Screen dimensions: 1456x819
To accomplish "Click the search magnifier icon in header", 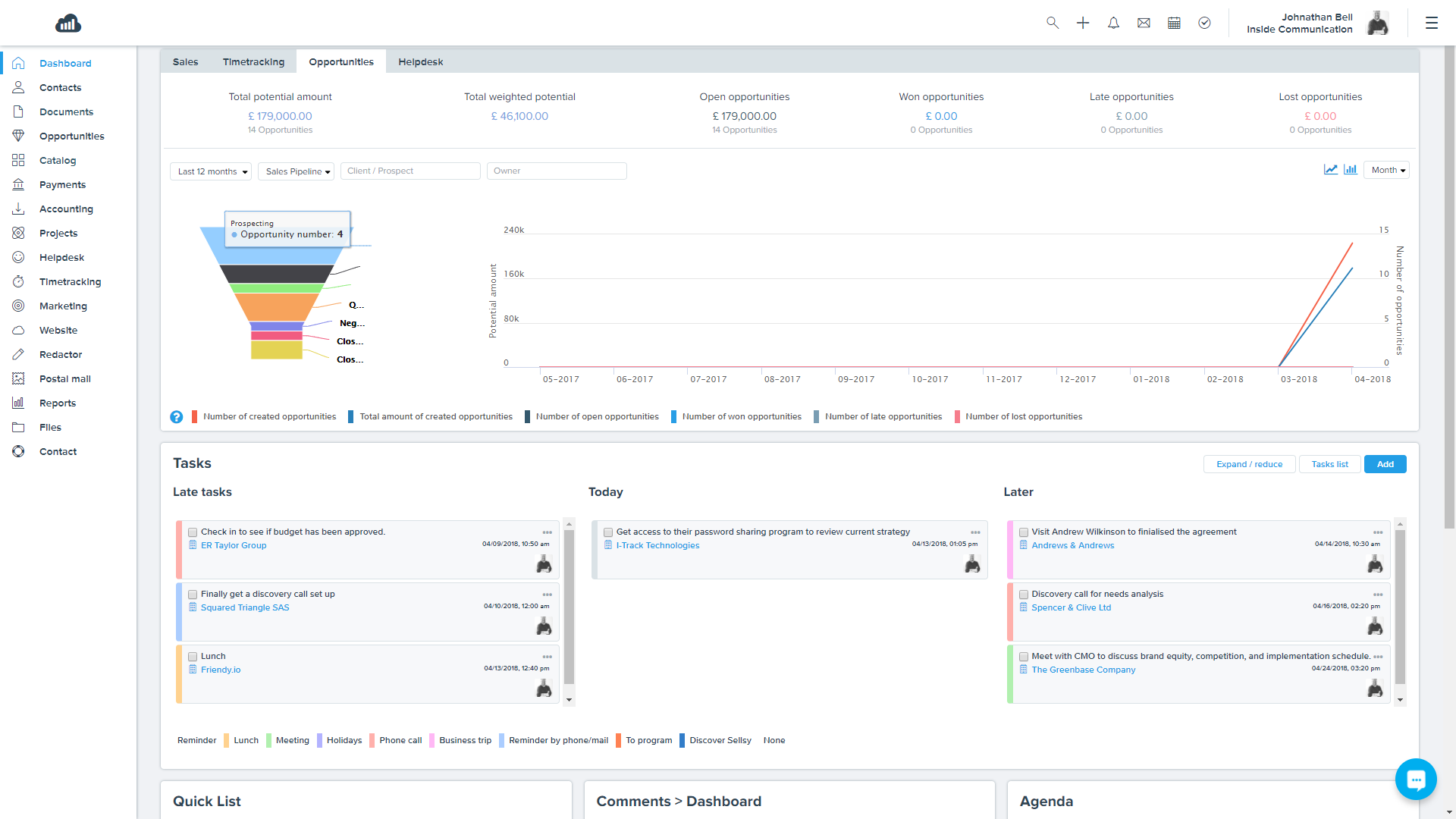I will 1053,23.
